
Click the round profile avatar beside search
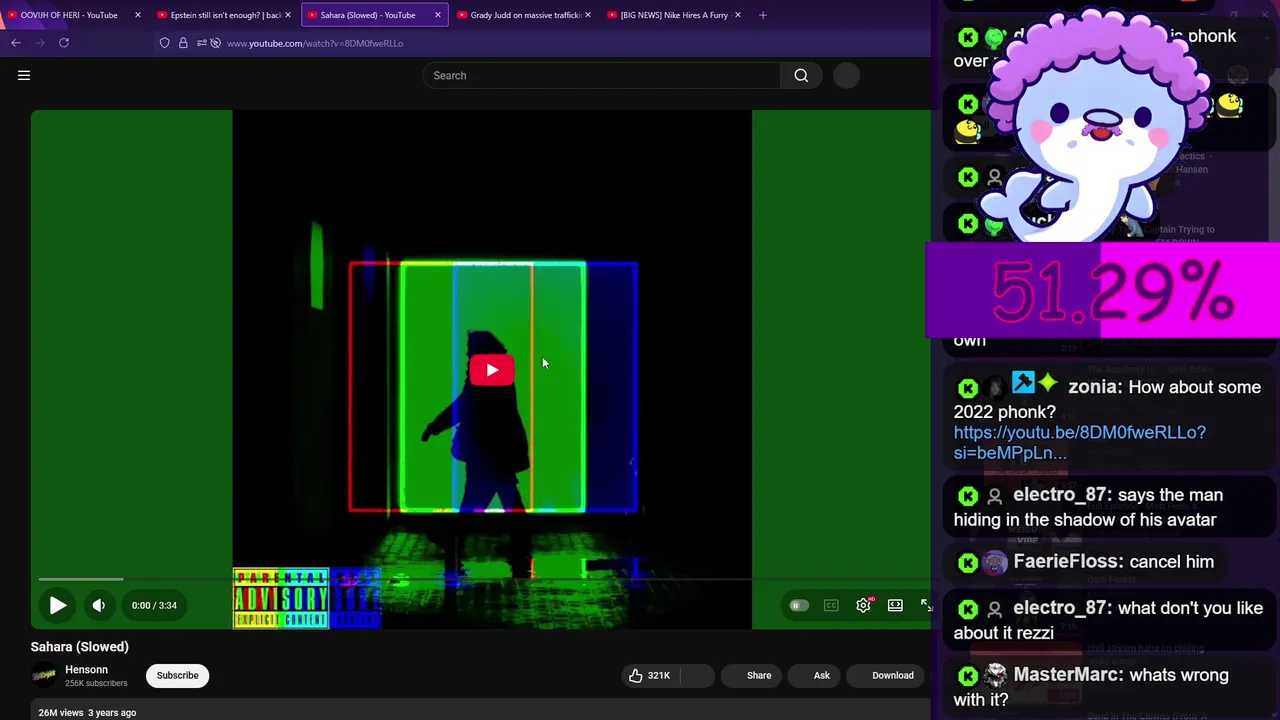(846, 75)
